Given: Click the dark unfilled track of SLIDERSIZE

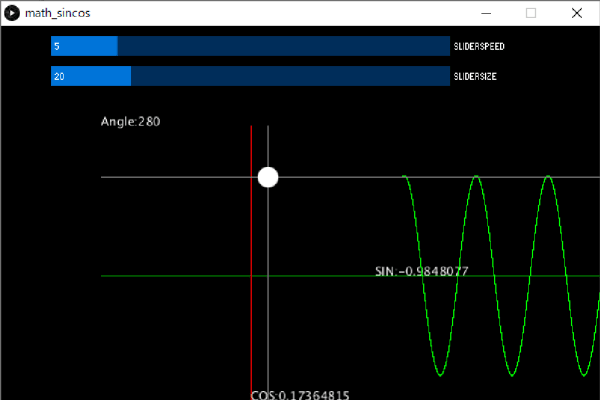Looking at the screenshot, I should 290,76.
